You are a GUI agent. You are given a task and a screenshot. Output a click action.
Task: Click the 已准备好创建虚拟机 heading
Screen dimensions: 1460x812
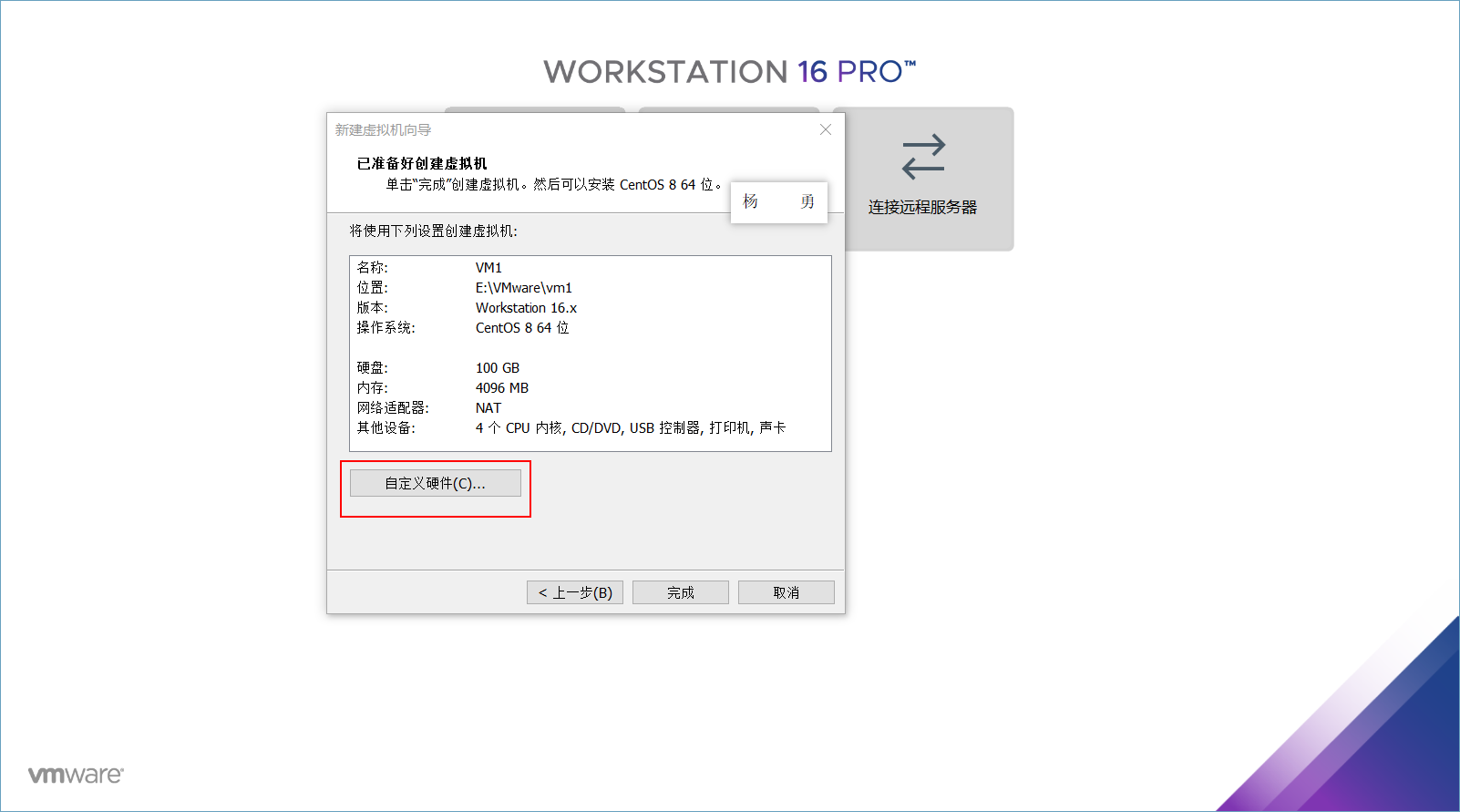[x=422, y=163]
